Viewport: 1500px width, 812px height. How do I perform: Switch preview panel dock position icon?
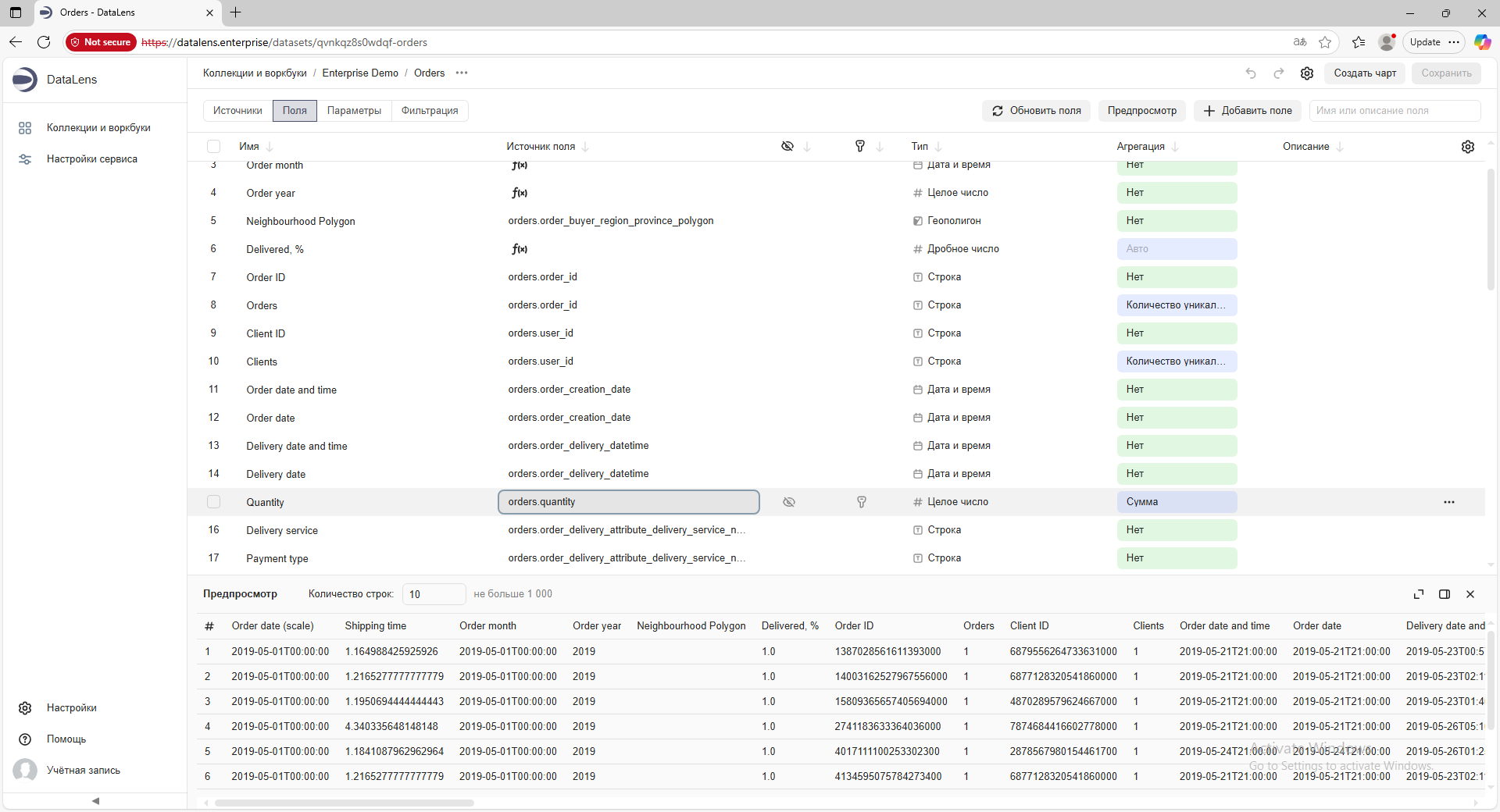click(1445, 594)
